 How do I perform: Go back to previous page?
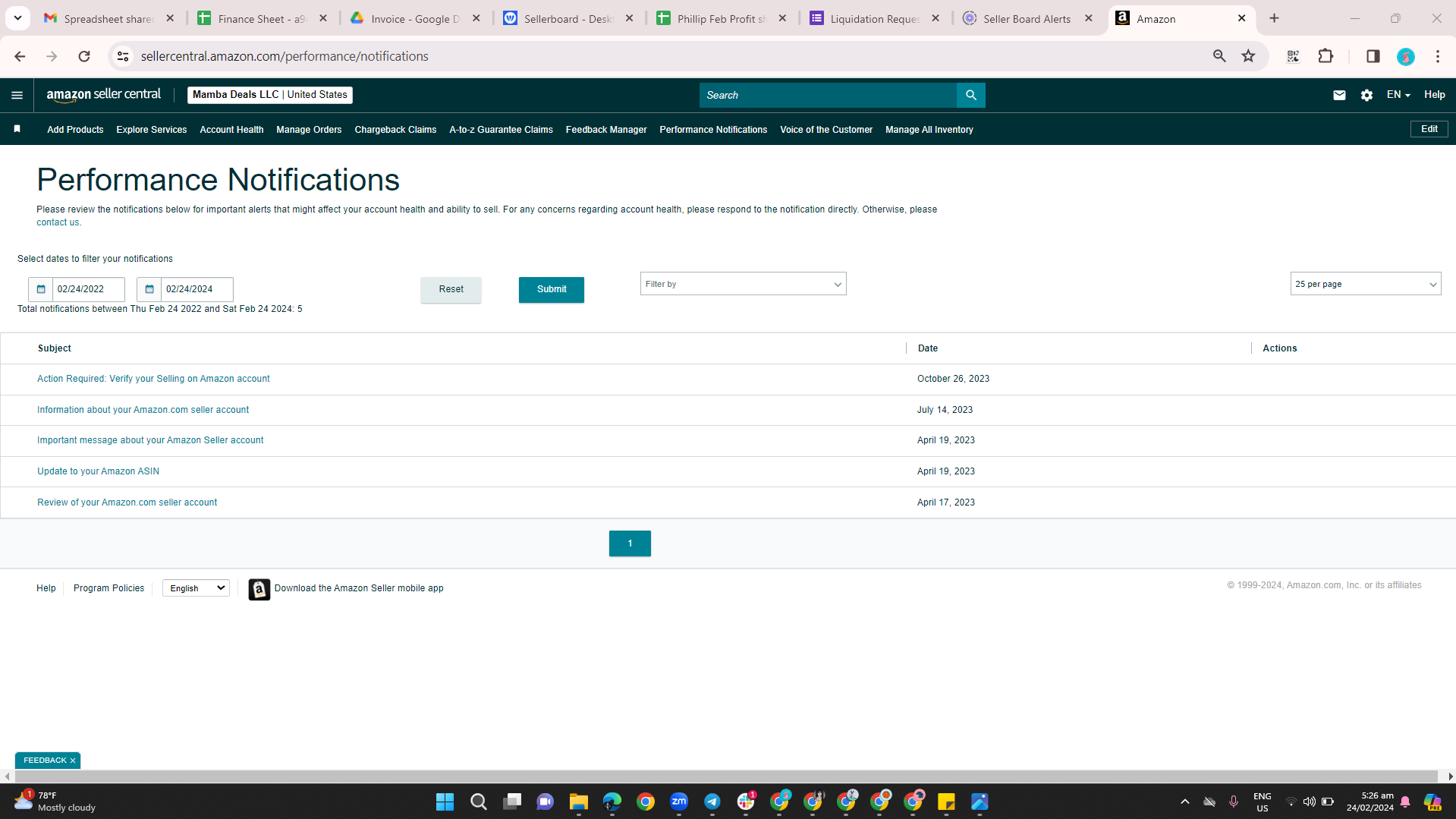[x=20, y=56]
